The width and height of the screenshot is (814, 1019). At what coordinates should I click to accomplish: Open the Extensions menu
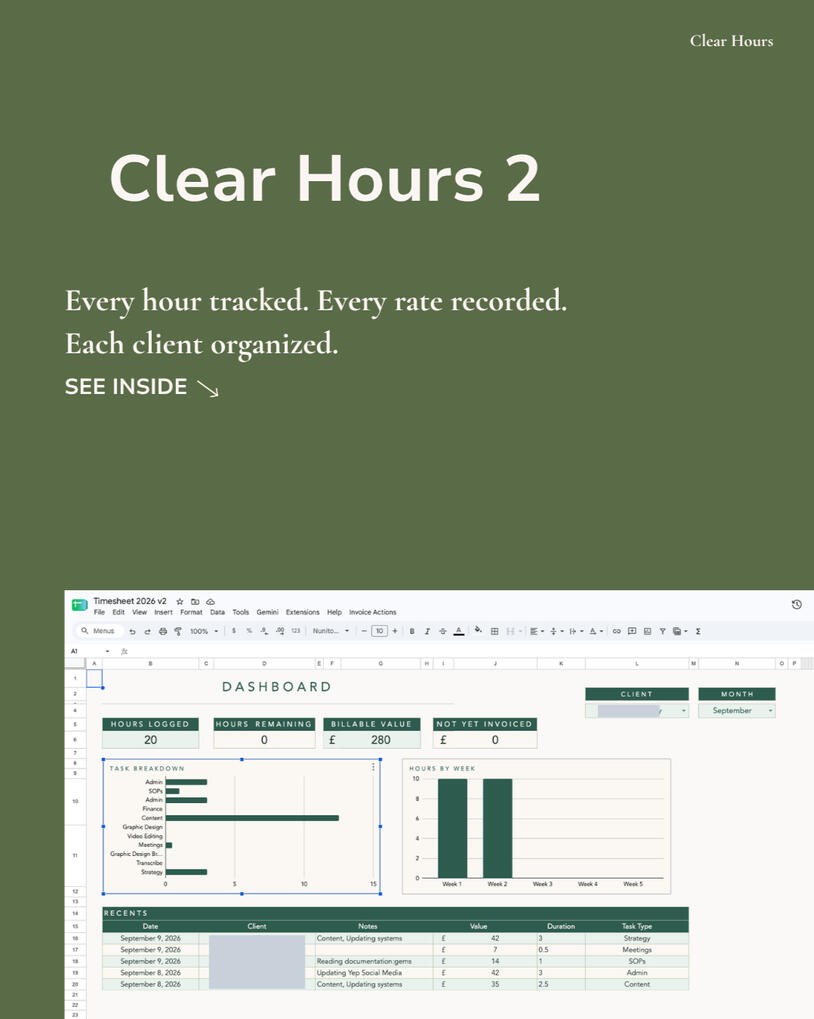pyautogui.click(x=303, y=612)
